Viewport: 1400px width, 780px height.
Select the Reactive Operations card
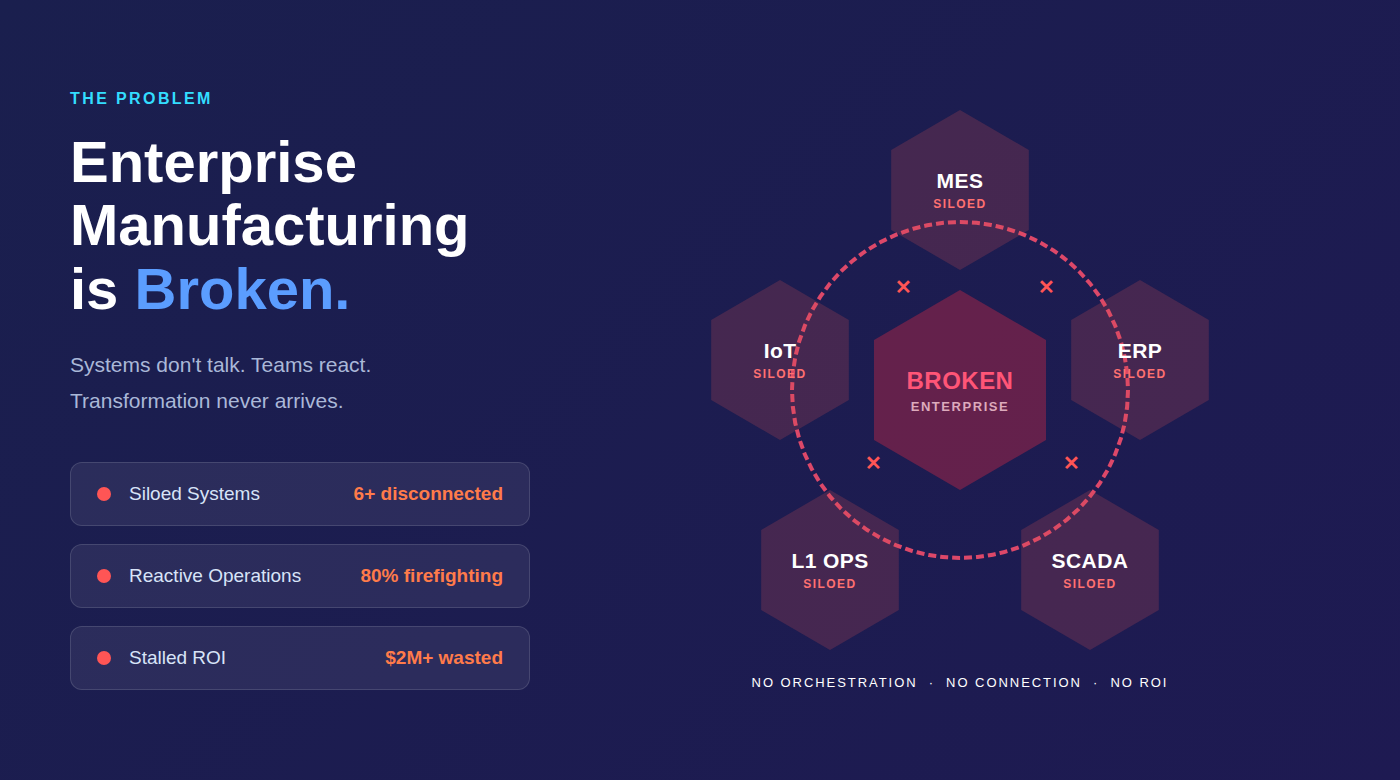coord(300,576)
